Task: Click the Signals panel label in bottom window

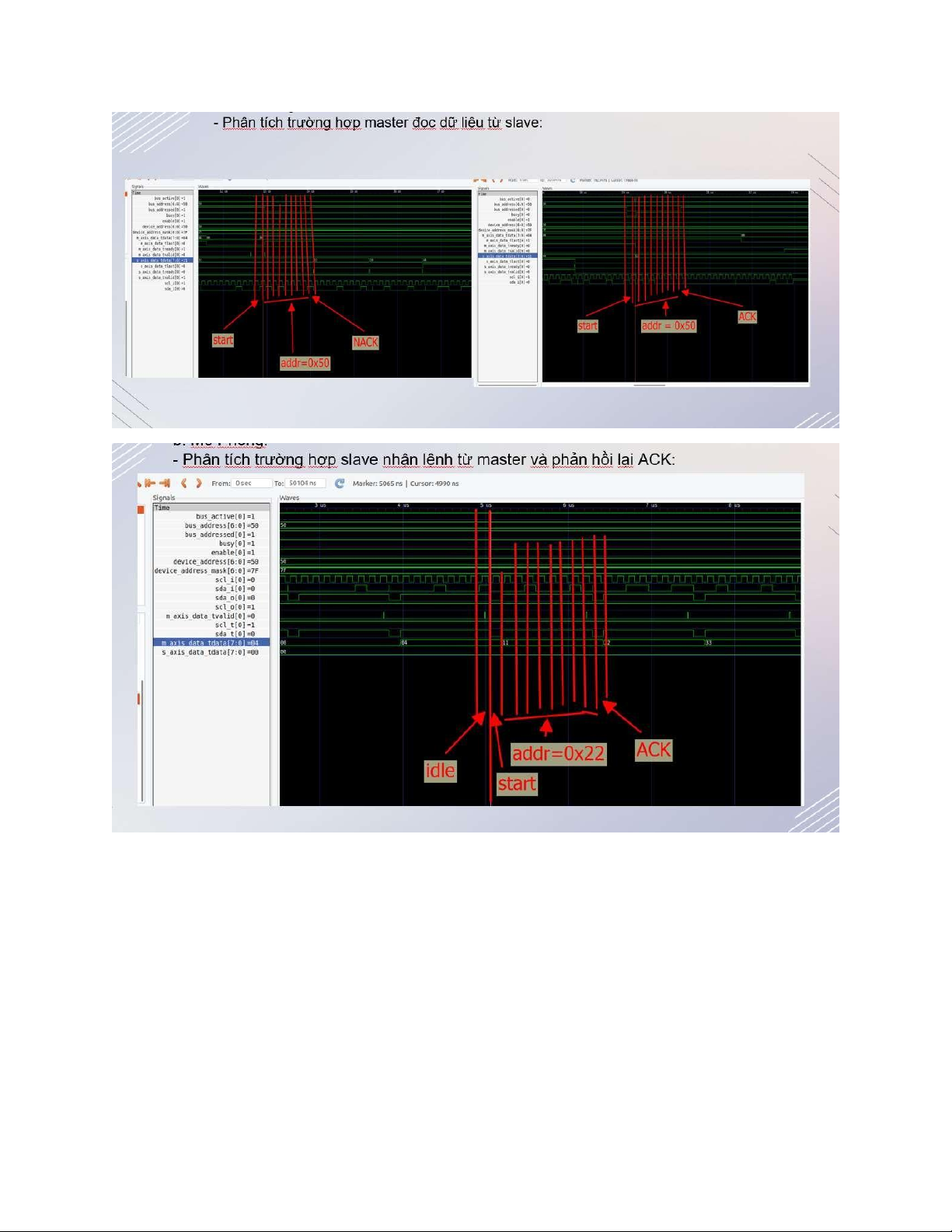Action: [x=164, y=497]
